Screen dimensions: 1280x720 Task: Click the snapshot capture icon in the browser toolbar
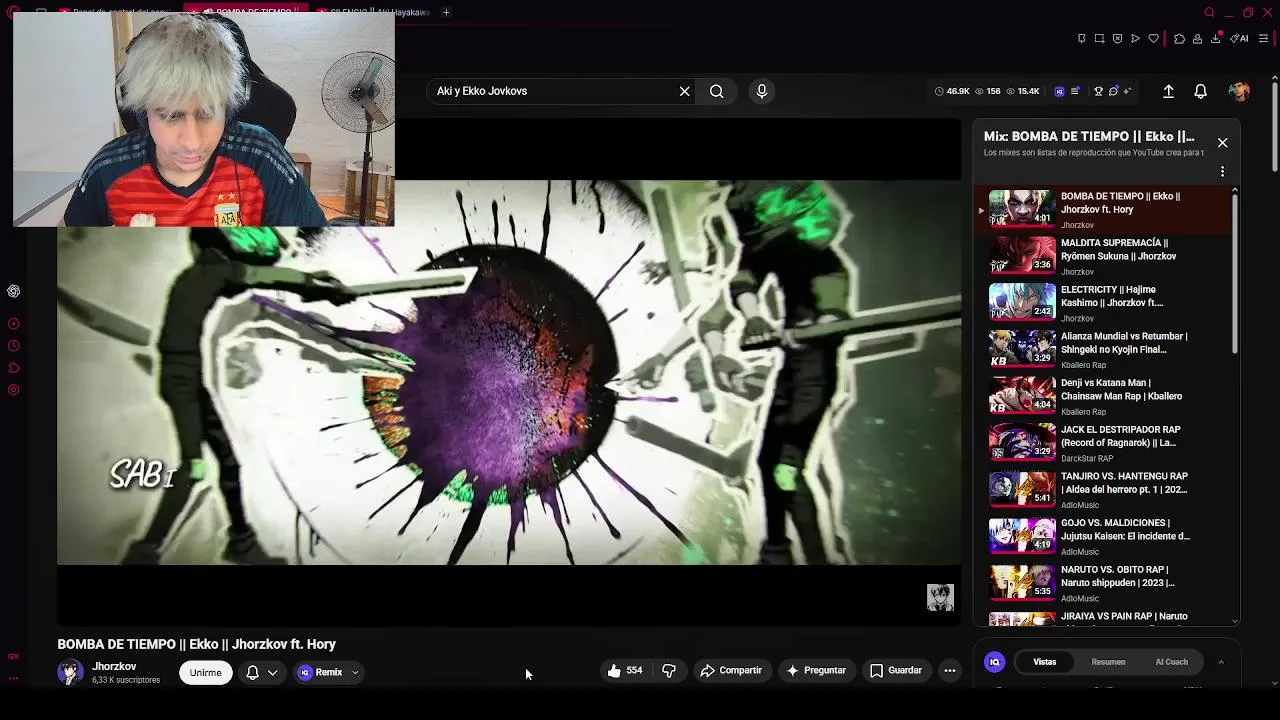tap(1099, 39)
